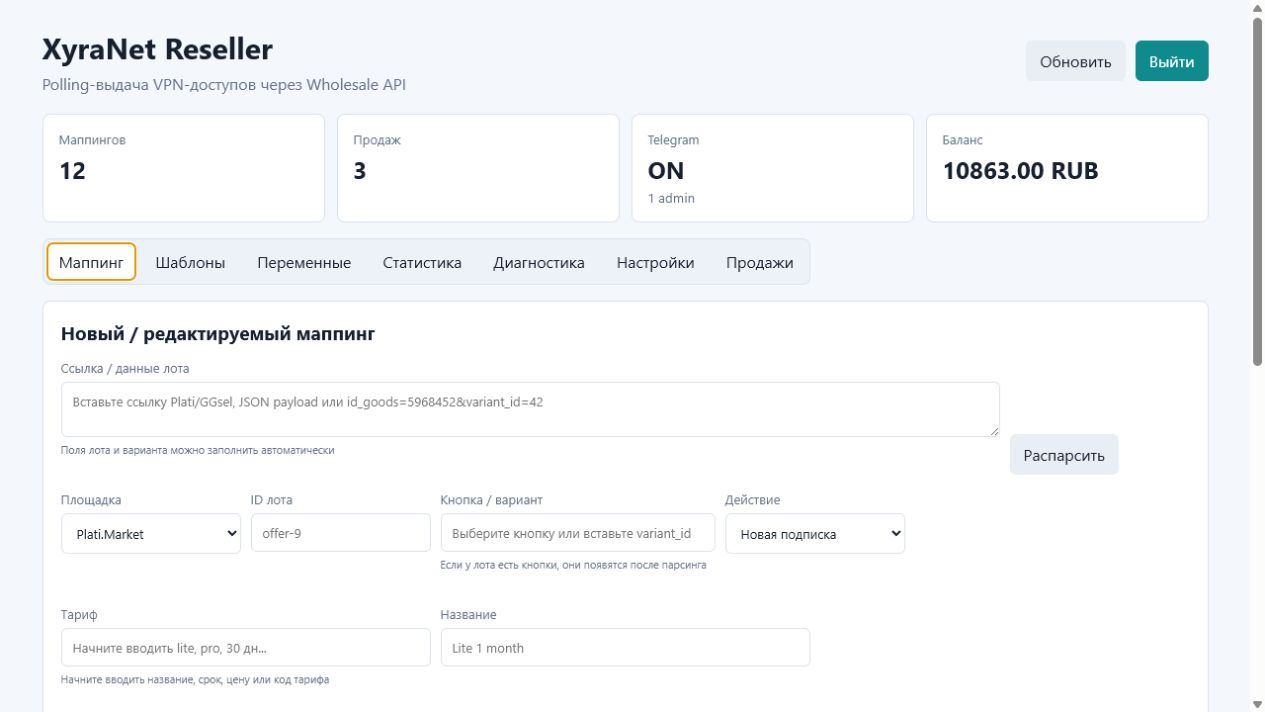Click the Распарсить button
The width and height of the screenshot is (1265, 712).
click(1064, 455)
